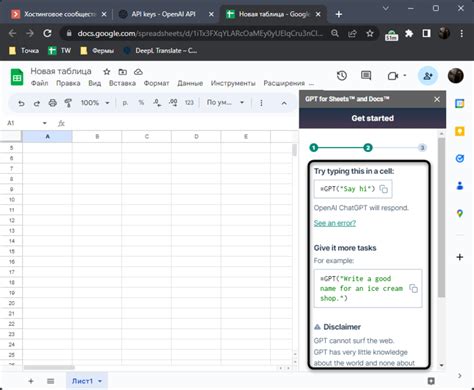Activate the paint format tool
474x390 pixels.
(68, 103)
